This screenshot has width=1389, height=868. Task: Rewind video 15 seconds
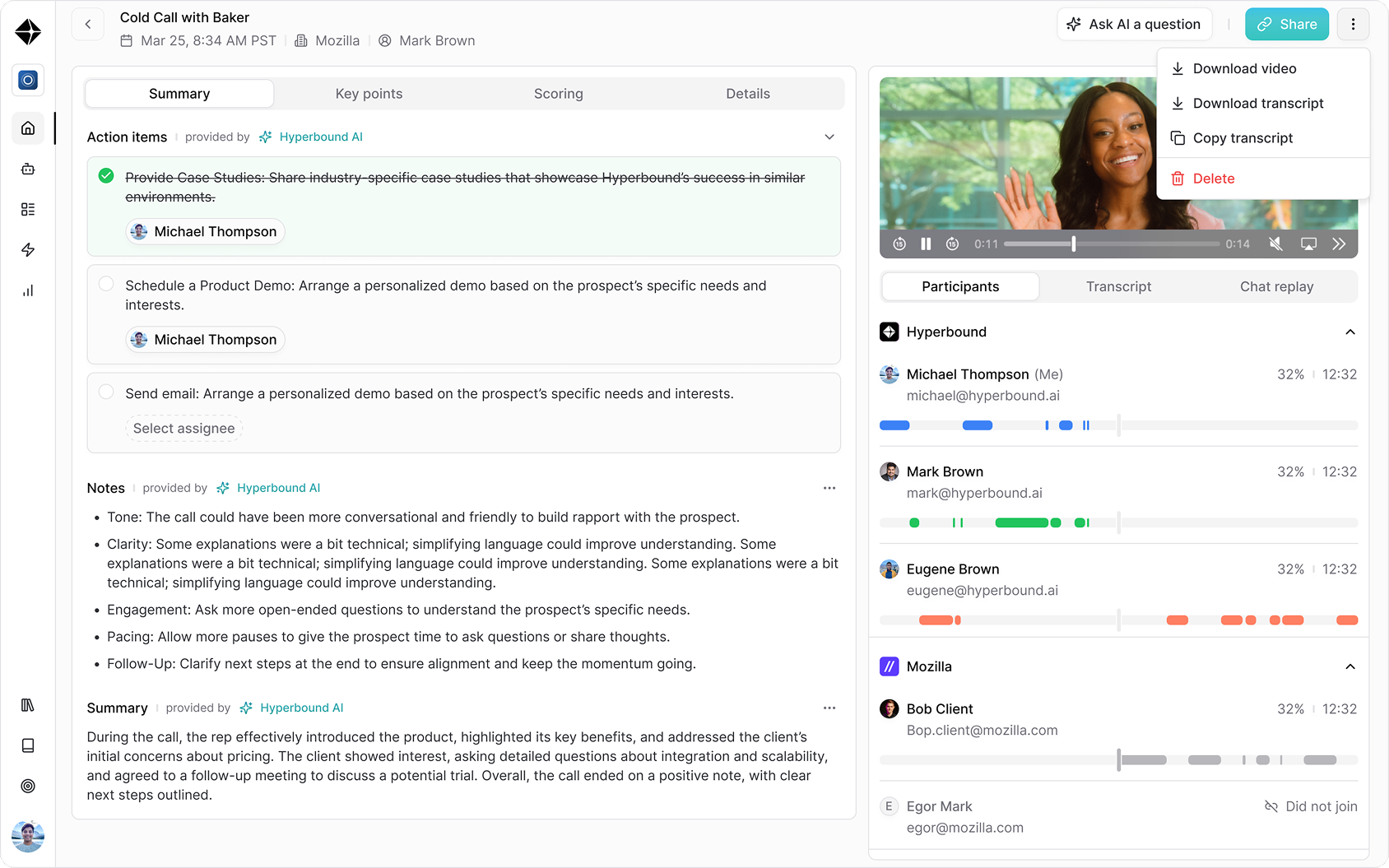pyautogui.click(x=899, y=244)
